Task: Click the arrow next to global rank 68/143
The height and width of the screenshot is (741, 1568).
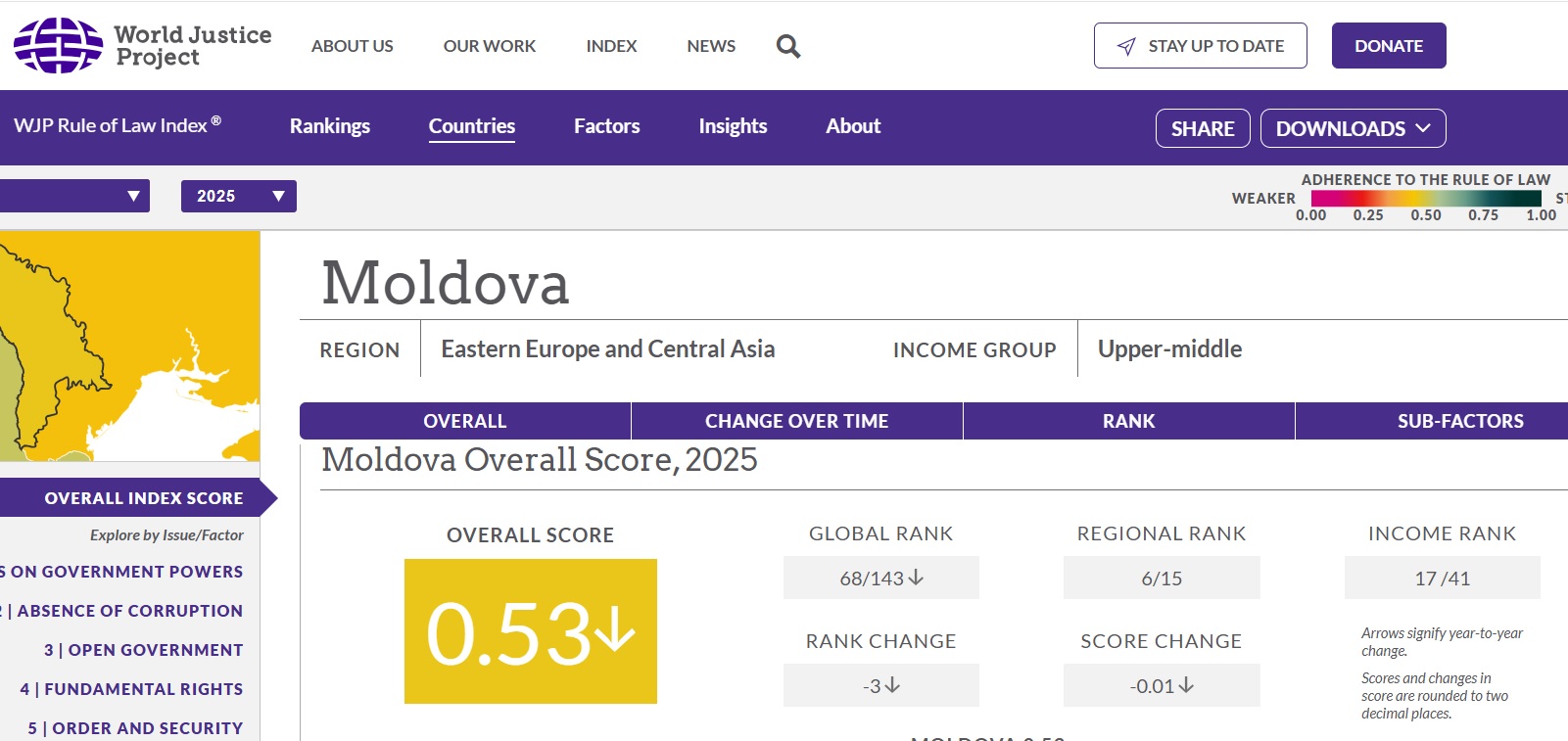Action: coord(917,578)
